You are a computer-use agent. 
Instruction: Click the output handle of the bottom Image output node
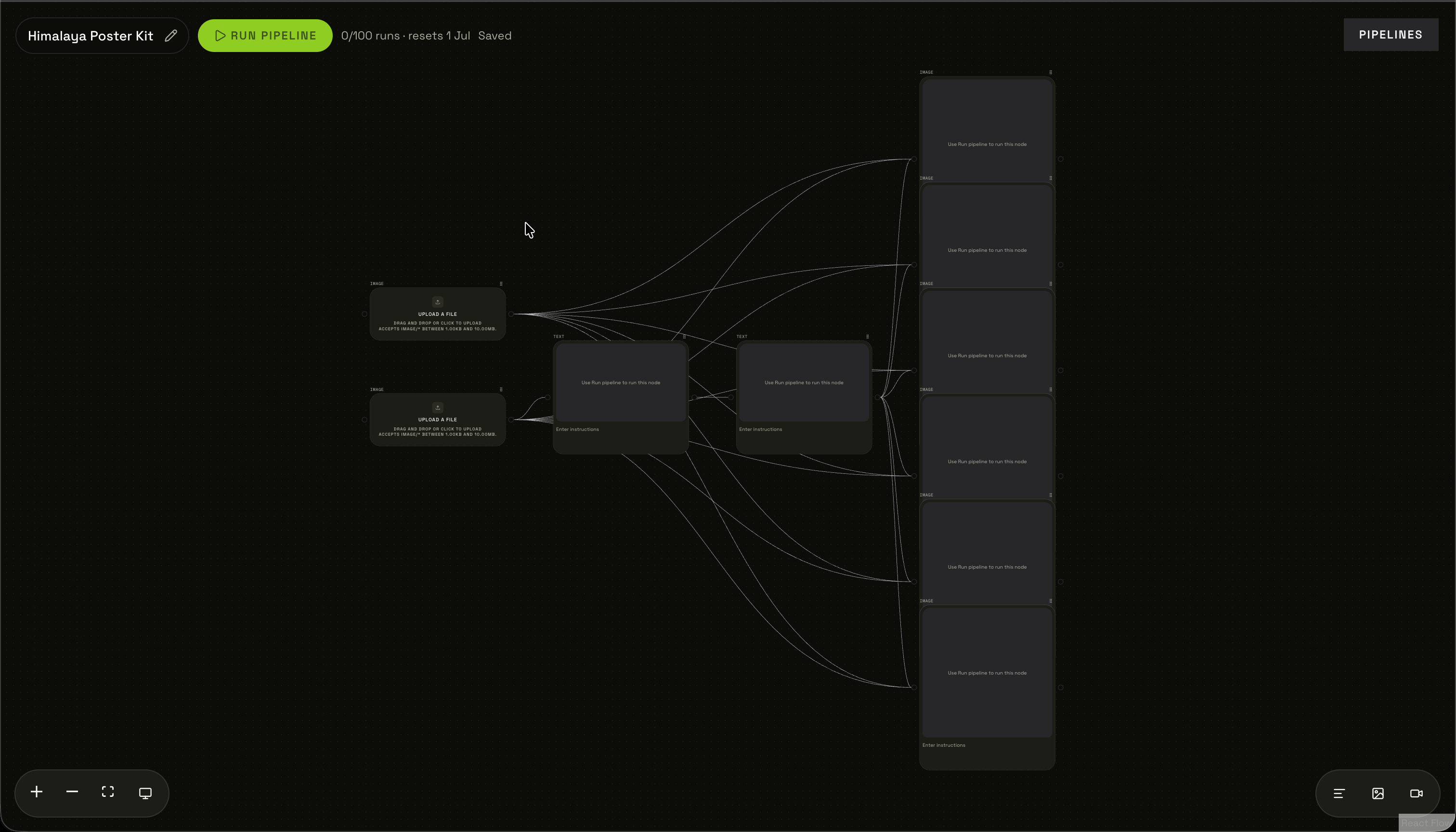[1061, 688]
